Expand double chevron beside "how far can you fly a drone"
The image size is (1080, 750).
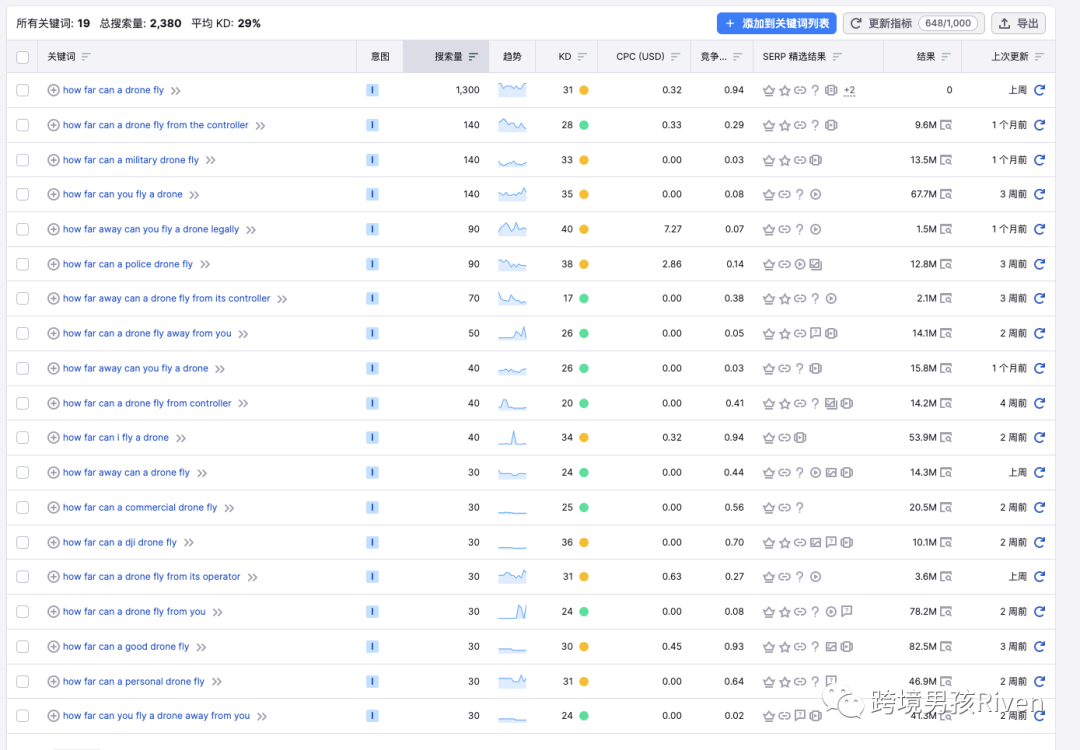tap(194, 195)
